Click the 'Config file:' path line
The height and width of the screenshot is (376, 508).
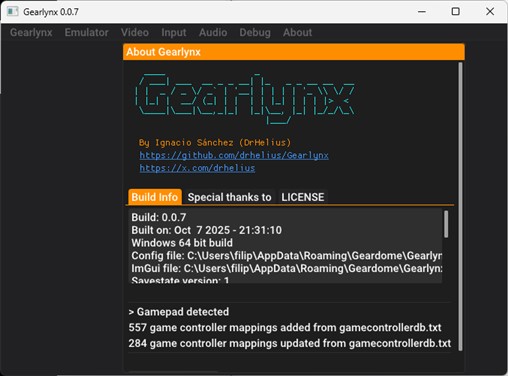[287, 256]
